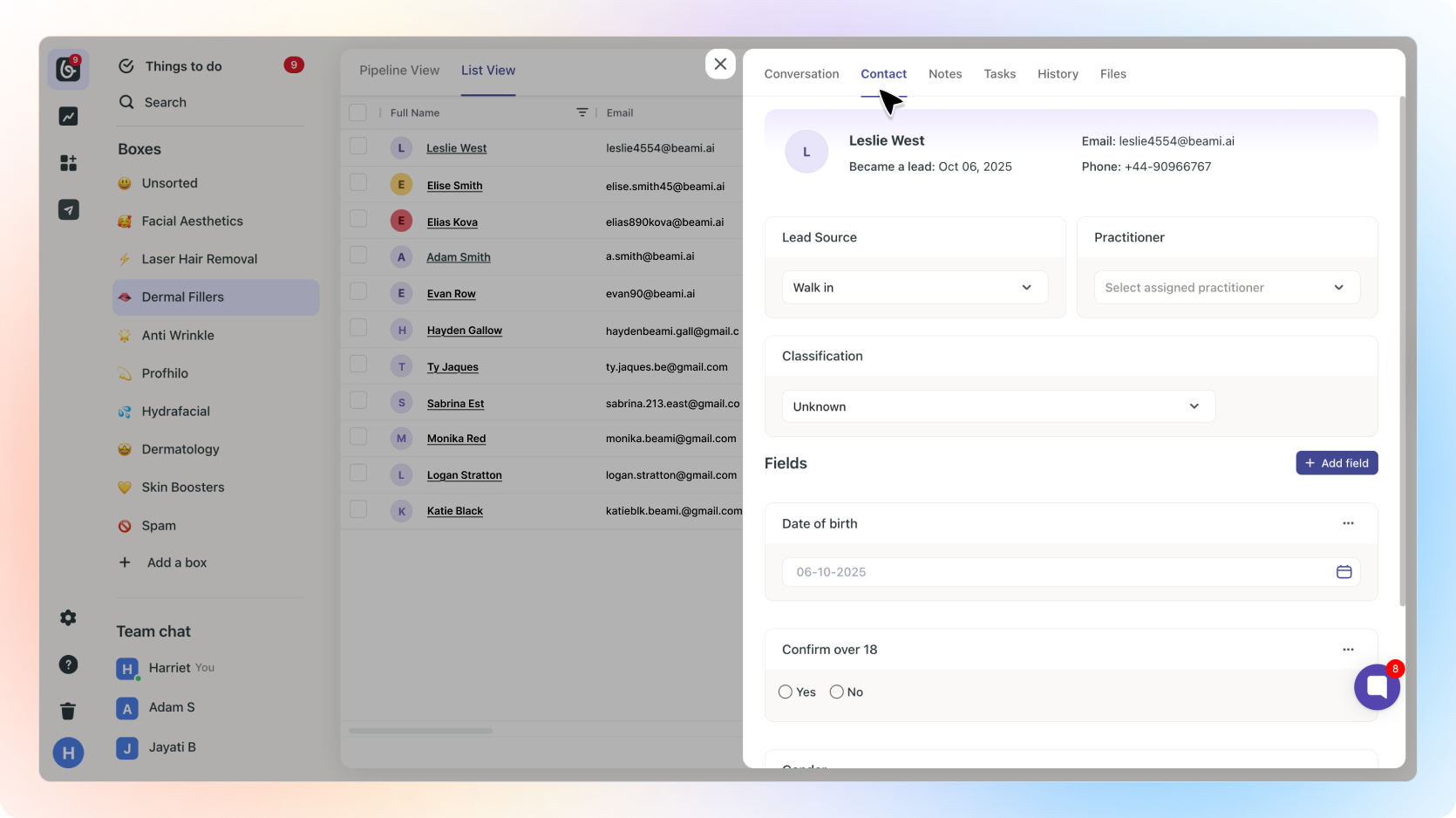Open the Select assigned practitioner dropdown
This screenshot has width=1456, height=818.
pyautogui.click(x=1227, y=288)
